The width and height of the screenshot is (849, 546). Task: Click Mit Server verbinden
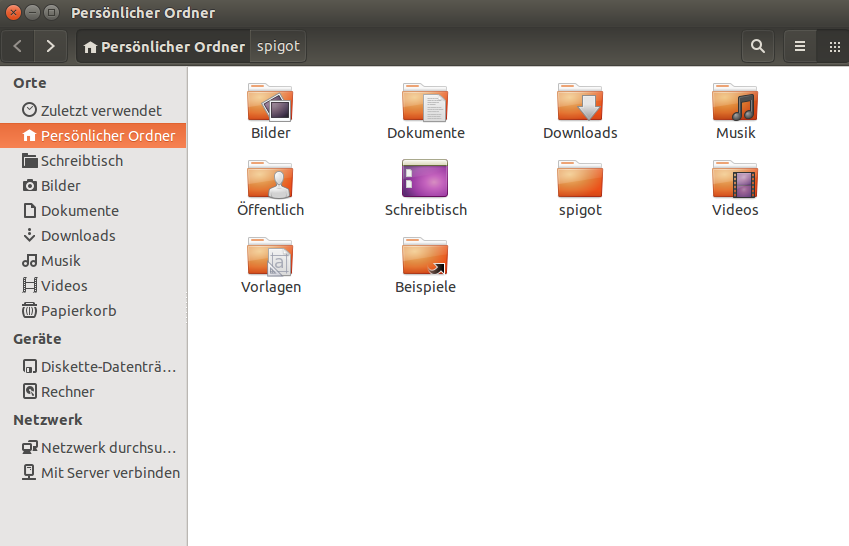pyautogui.click(x=93, y=473)
